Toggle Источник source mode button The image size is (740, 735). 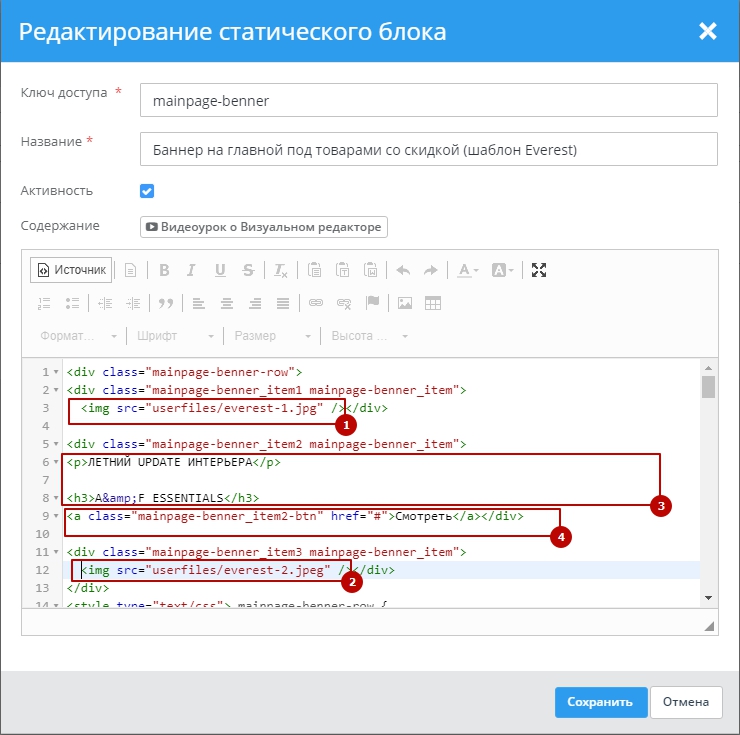70,270
